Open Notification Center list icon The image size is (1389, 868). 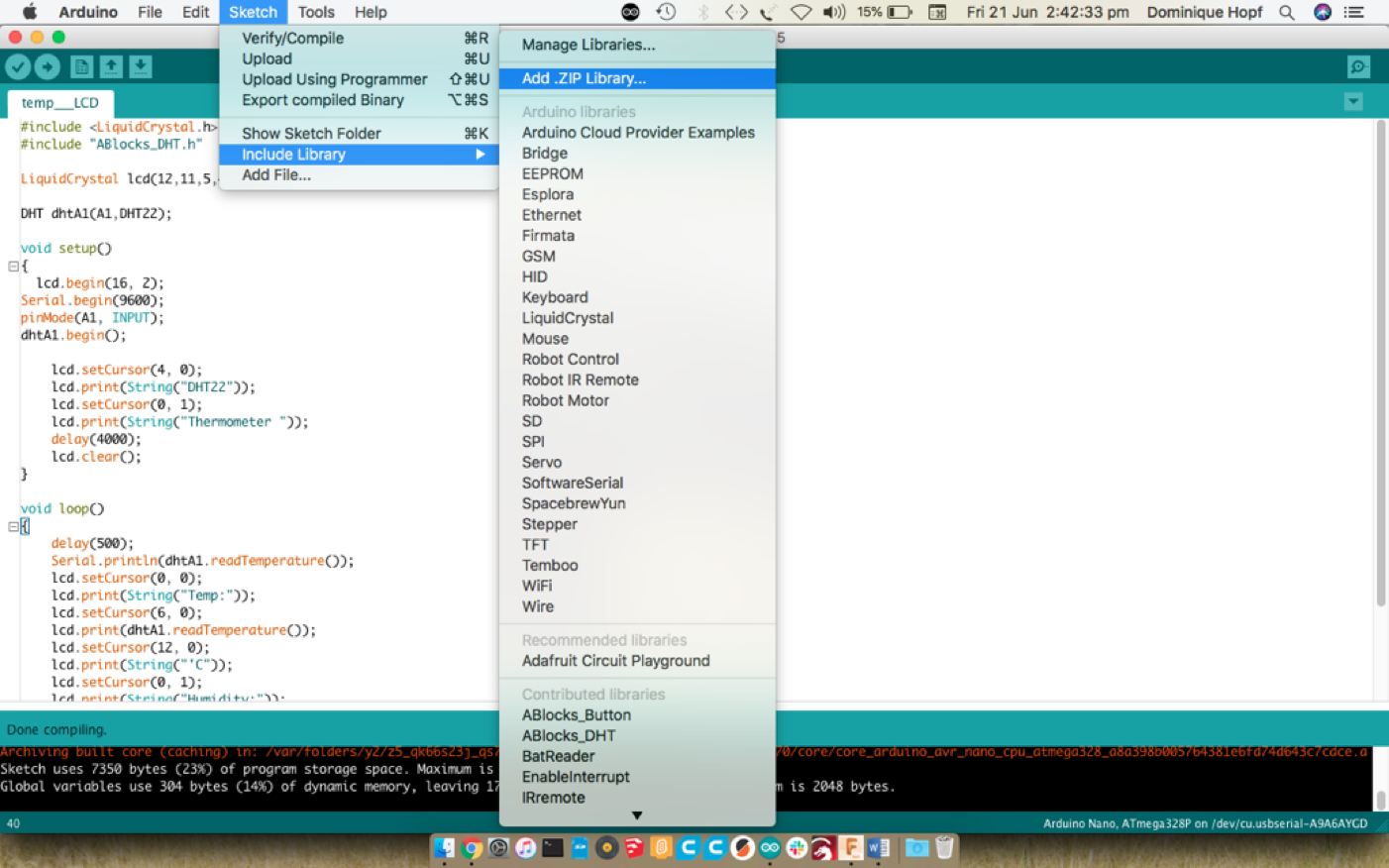(x=1354, y=12)
